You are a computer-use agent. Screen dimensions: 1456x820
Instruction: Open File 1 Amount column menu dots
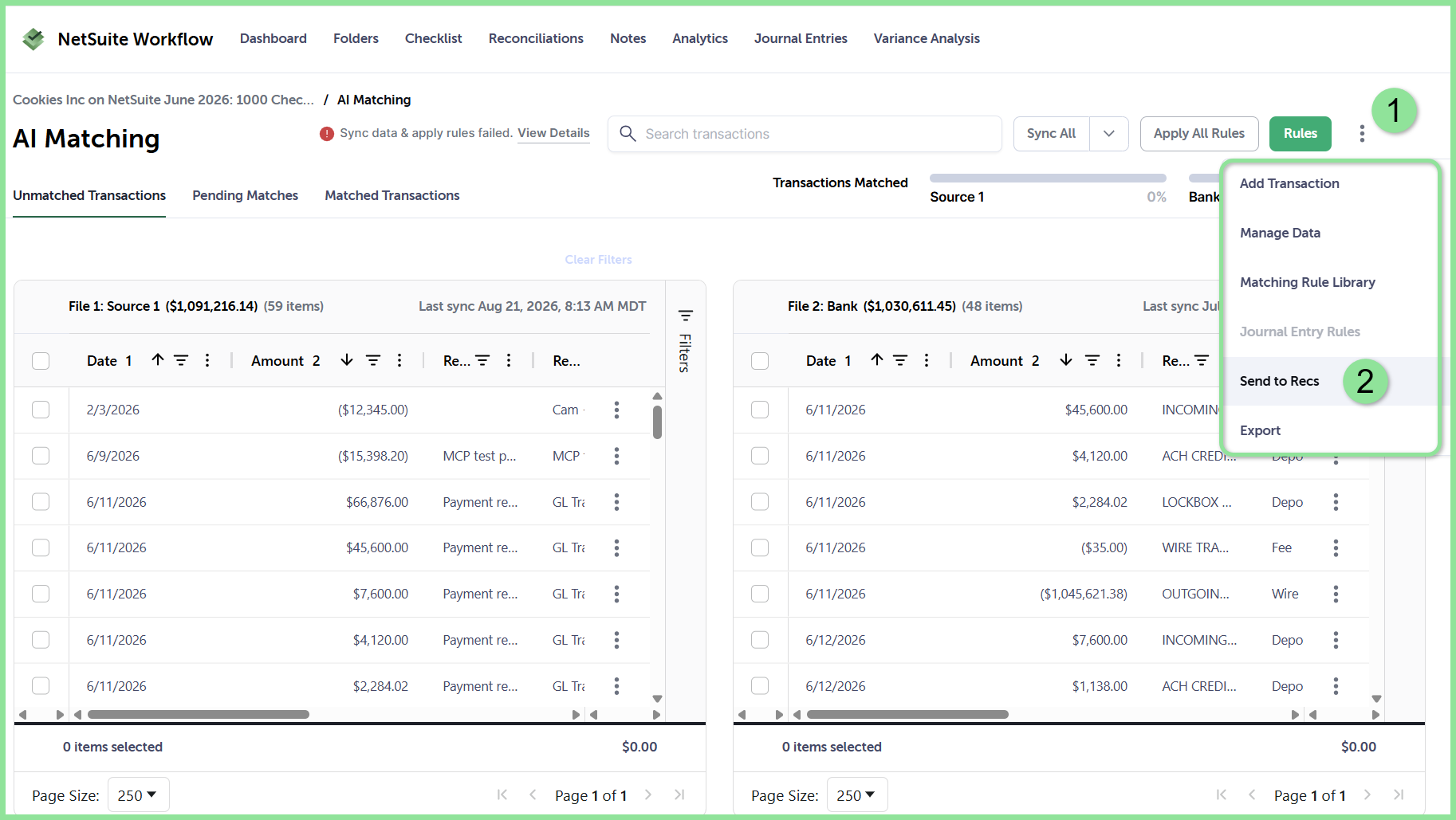point(399,360)
